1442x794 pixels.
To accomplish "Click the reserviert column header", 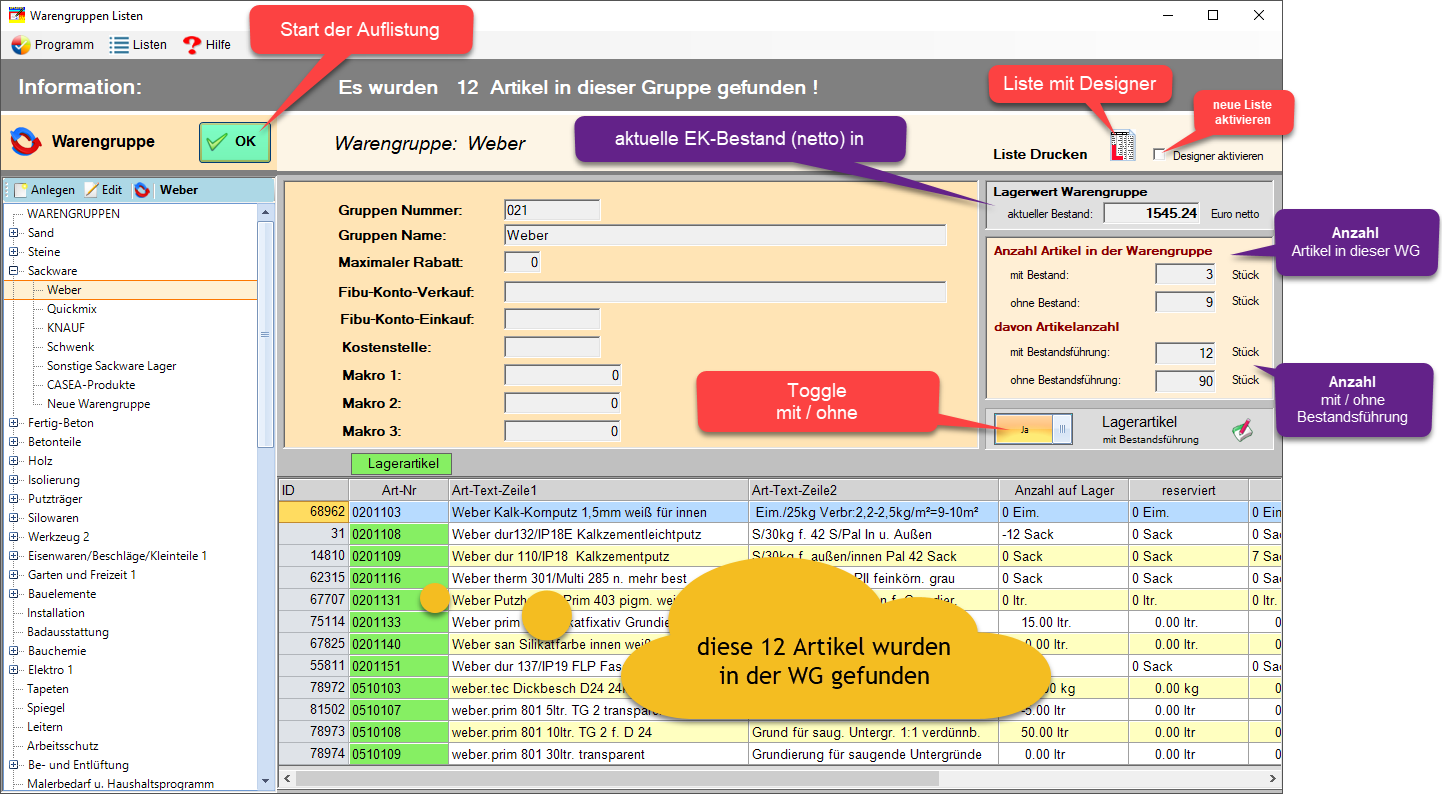I will (x=1188, y=490).
